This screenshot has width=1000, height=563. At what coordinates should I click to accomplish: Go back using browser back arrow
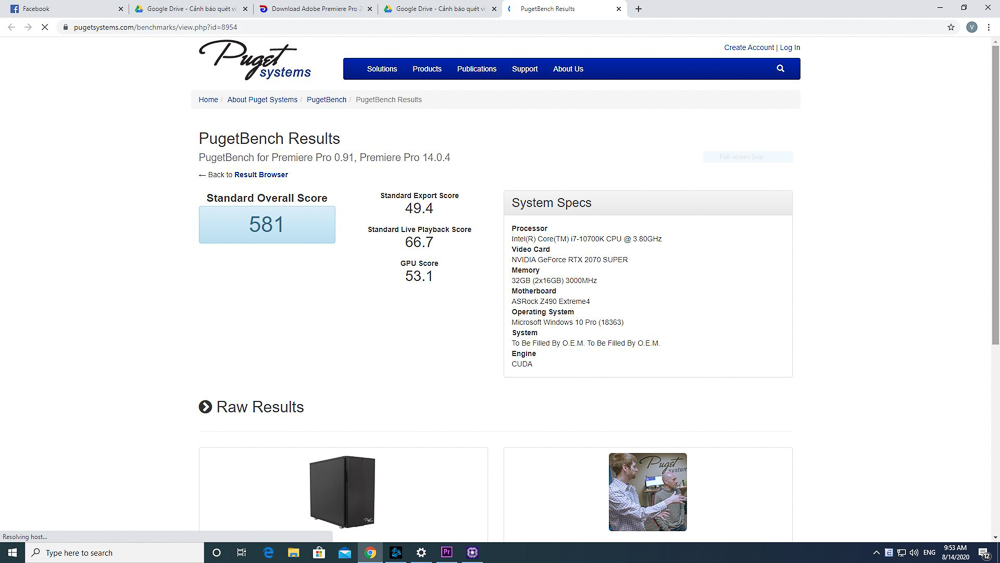coord(11,27)
